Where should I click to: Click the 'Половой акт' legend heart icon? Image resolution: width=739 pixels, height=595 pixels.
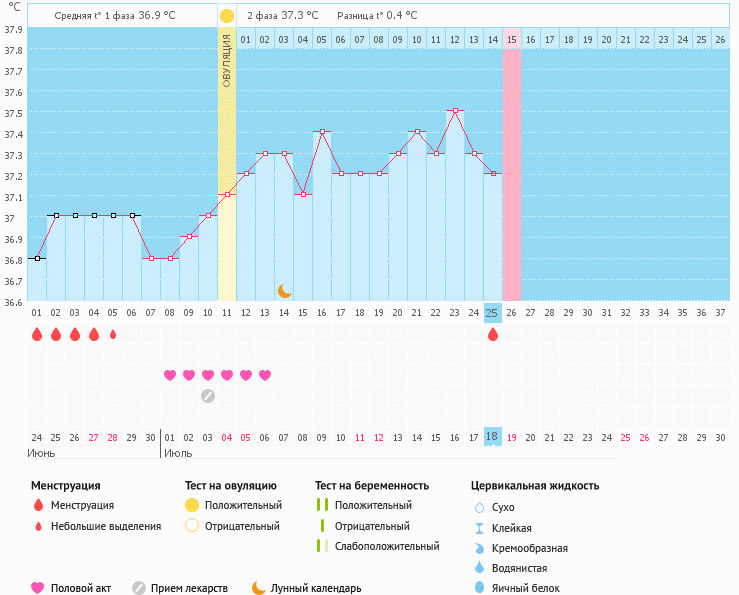[38, 588]
